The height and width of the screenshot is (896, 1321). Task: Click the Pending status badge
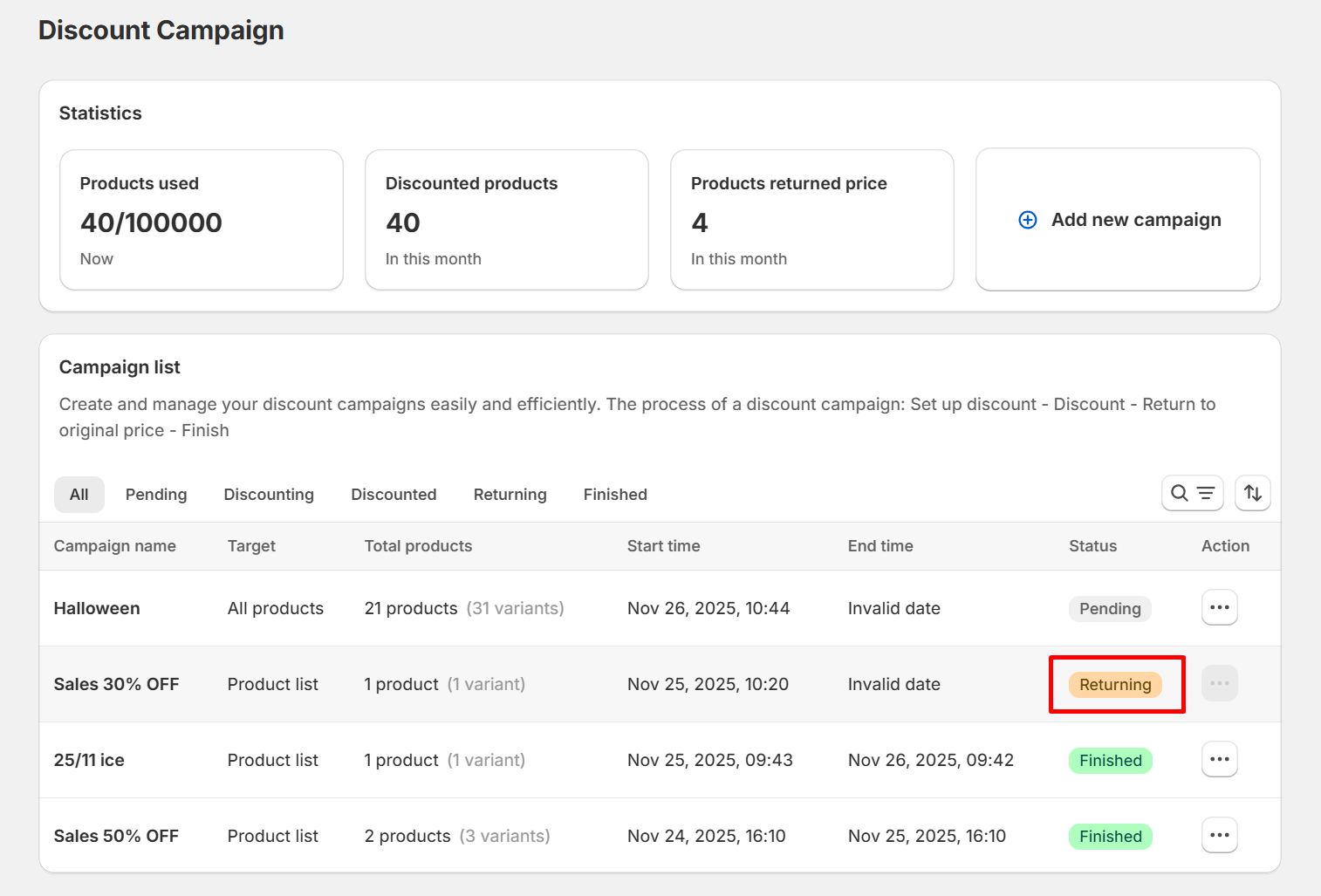click(x=1110, y=609)
